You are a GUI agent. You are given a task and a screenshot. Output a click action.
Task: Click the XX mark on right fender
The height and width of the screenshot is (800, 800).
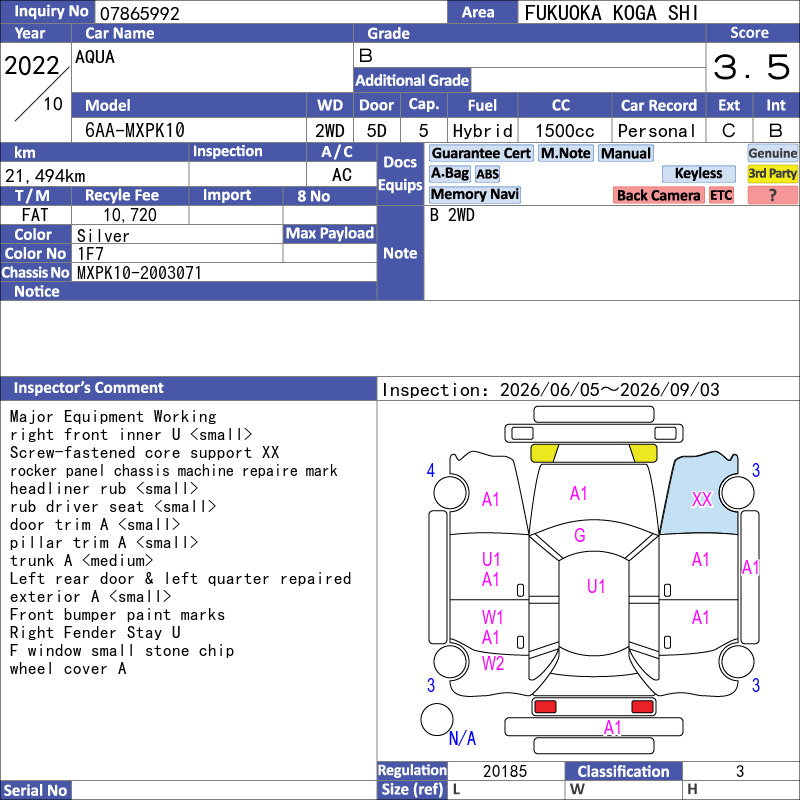[x=702, y=499]
